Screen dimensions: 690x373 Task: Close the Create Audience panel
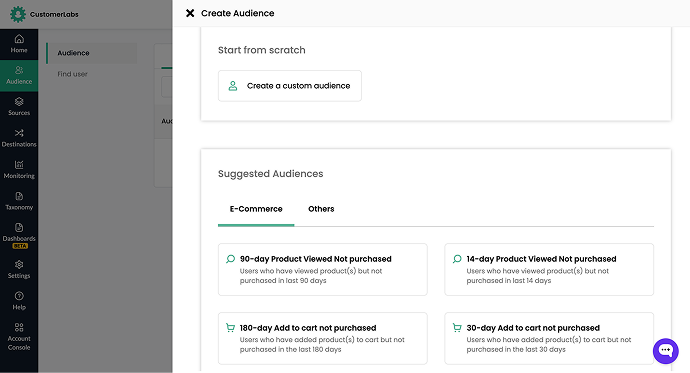[190, 13]
